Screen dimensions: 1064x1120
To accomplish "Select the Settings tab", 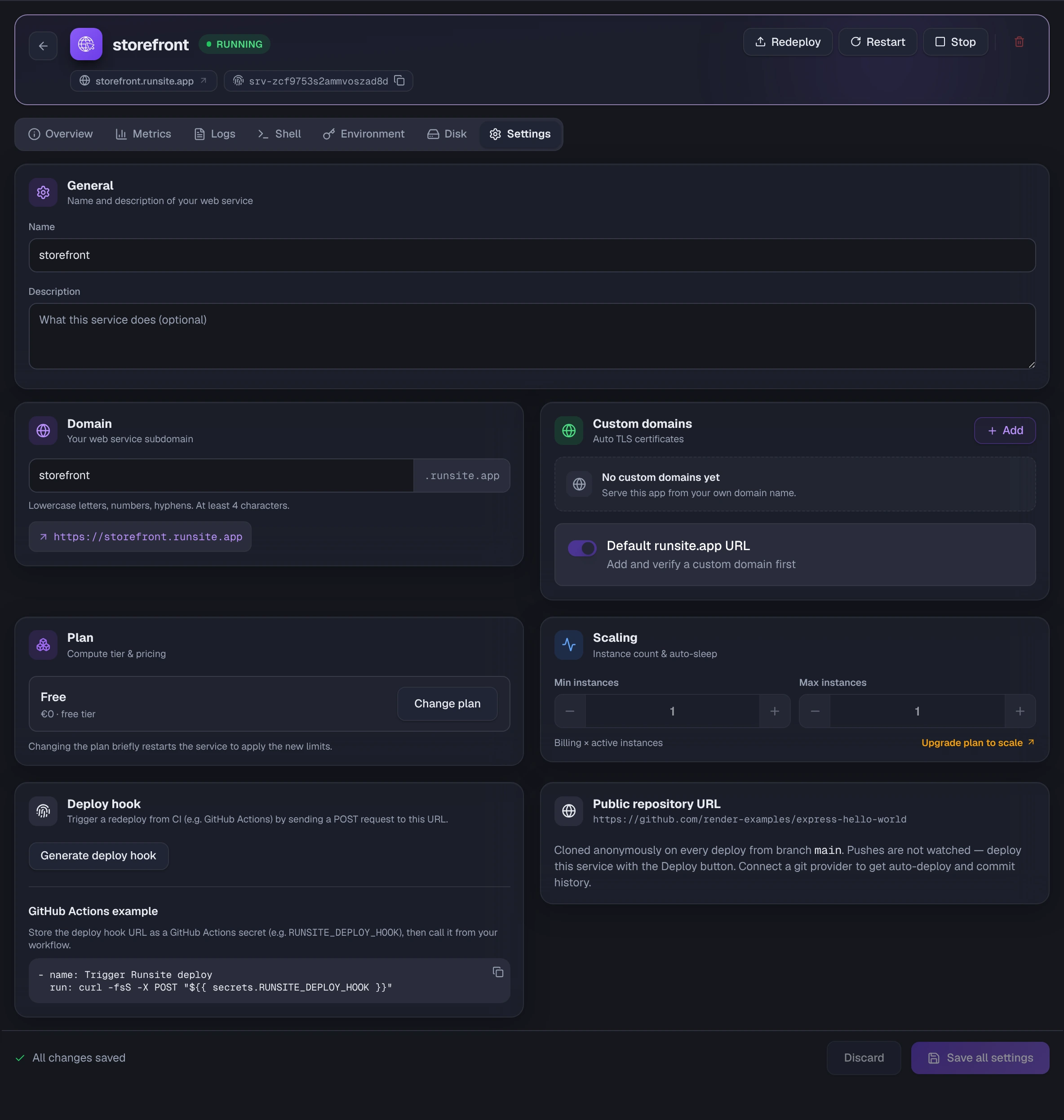I will coord(520,134).
